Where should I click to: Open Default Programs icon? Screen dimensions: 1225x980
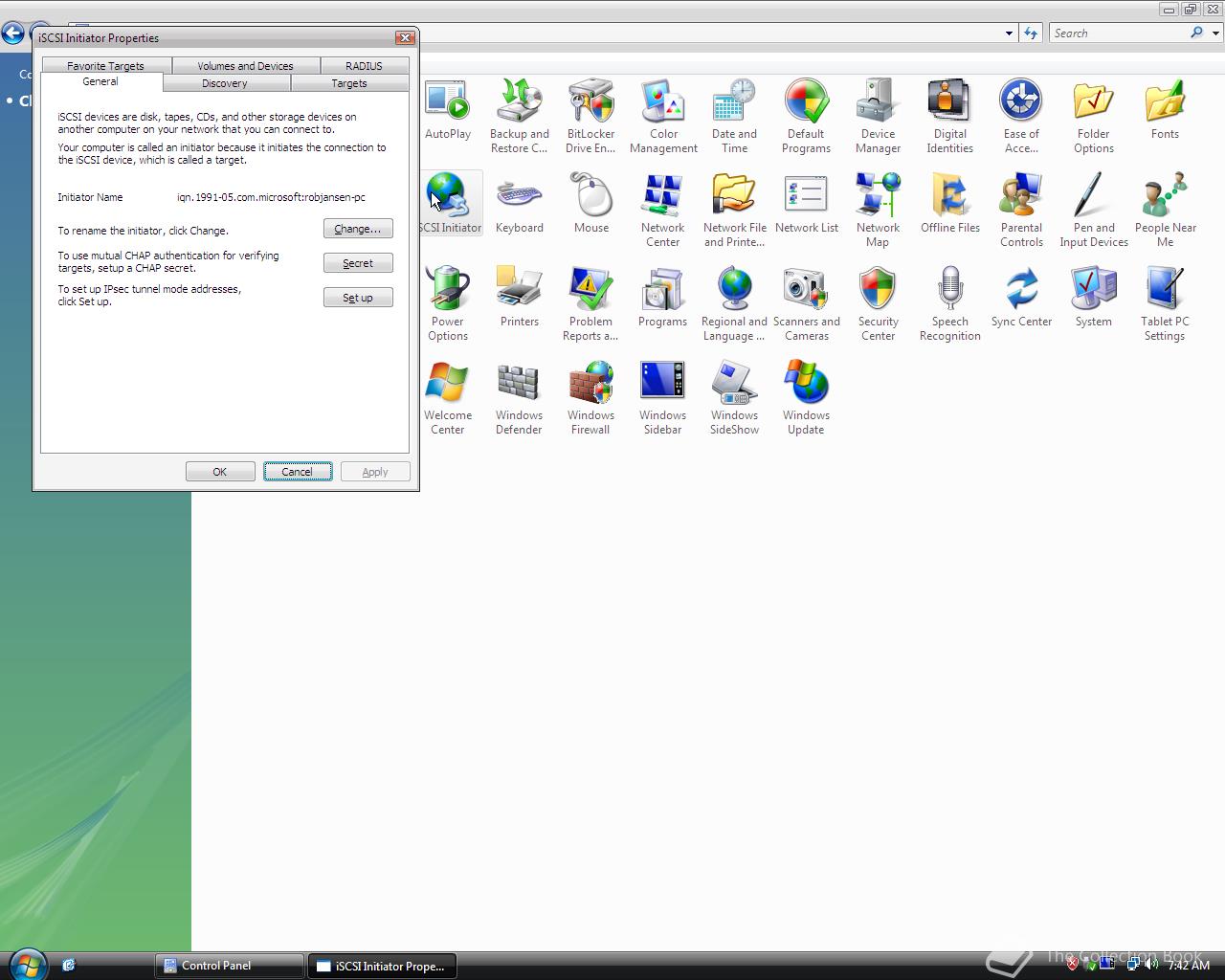tap(807, 117)
